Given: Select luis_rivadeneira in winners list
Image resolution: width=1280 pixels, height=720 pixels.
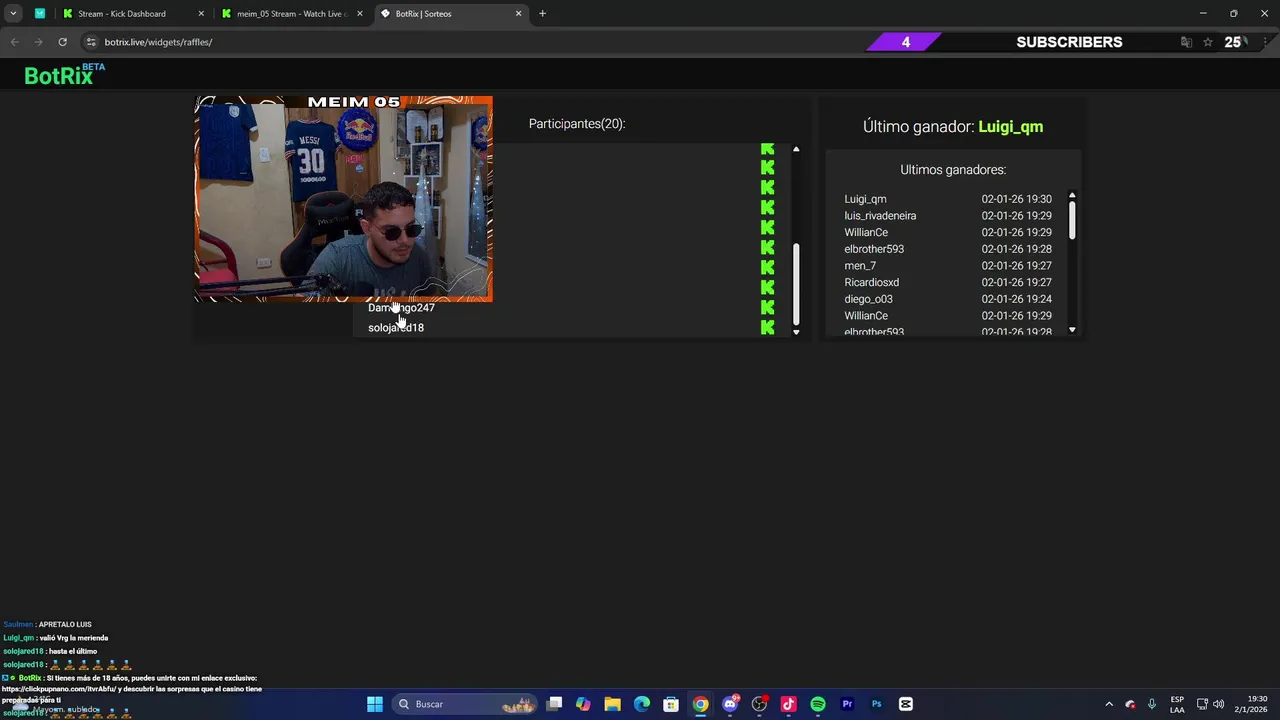Looking at the screenshot, I should coord(880,216).
